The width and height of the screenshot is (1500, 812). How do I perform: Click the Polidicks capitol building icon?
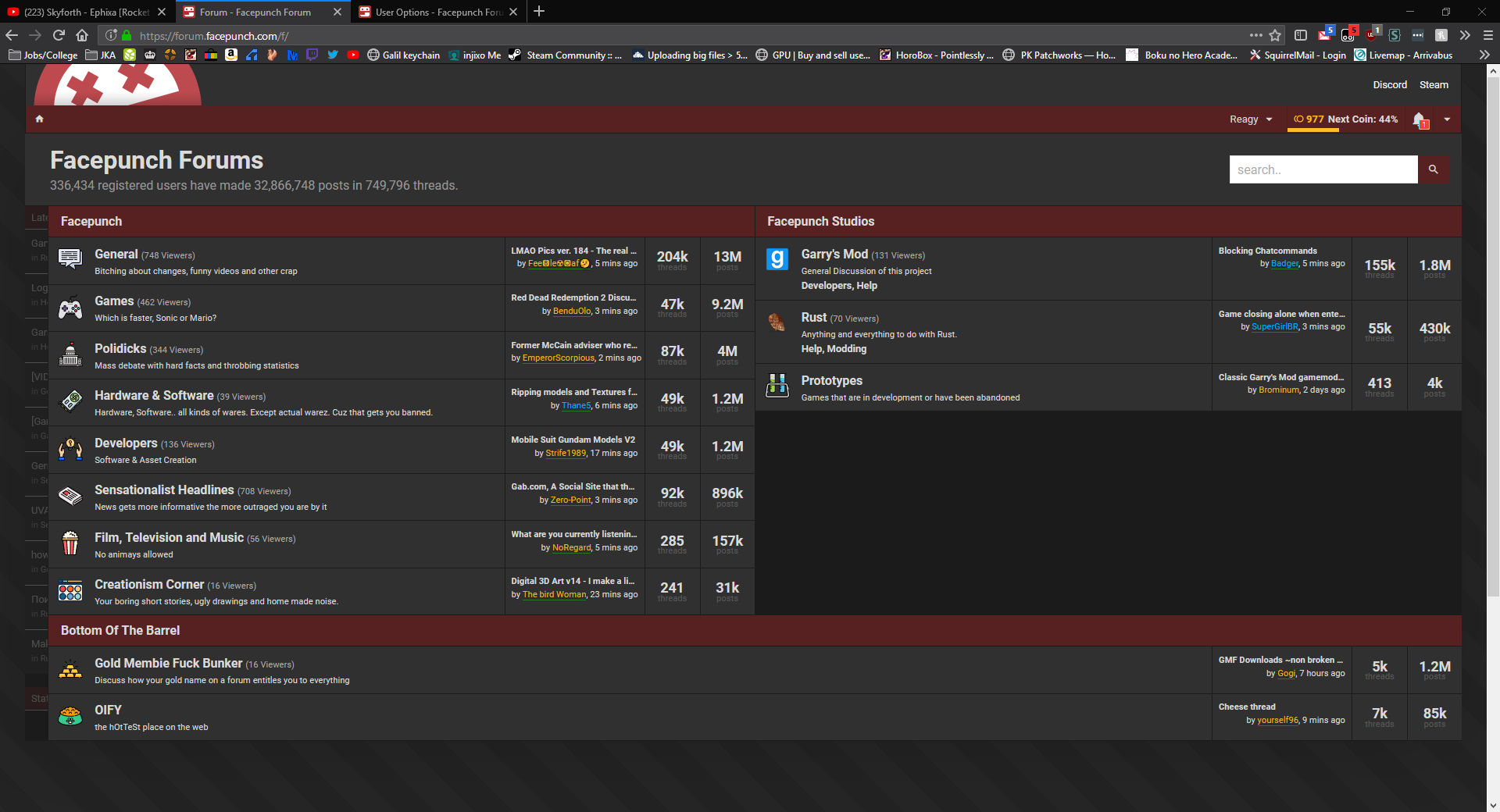pyautogui.click(x=70, y=354)
